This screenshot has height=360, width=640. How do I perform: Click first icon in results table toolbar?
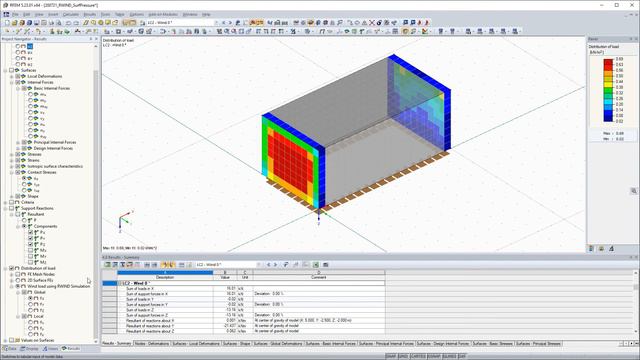pos(108,264)
